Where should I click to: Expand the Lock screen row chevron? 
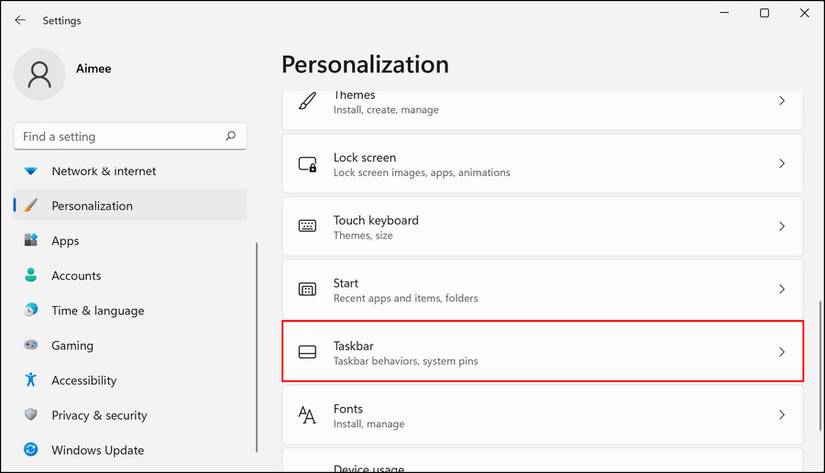point(782,164)
